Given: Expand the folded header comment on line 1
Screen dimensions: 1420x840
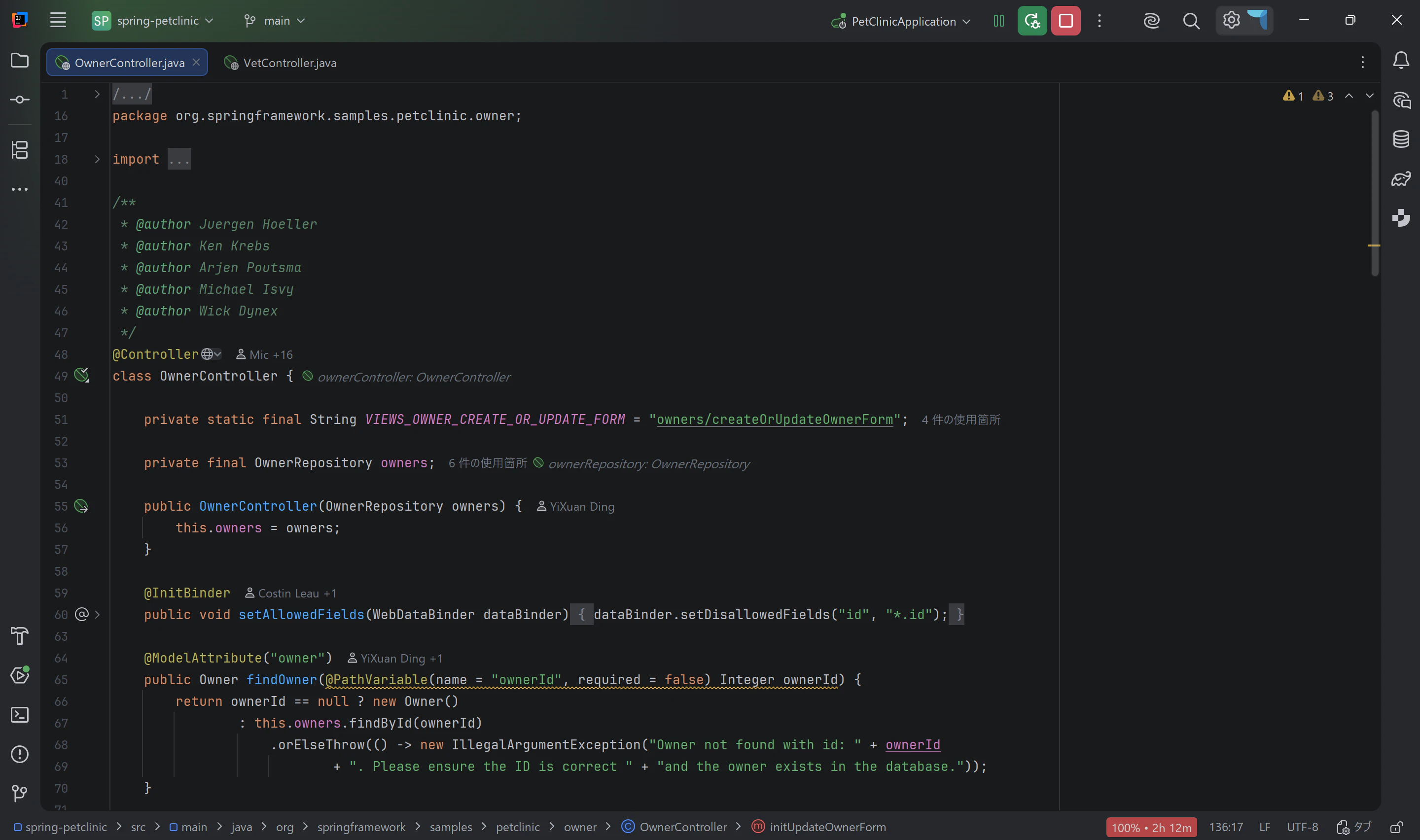Looking at the screenshot, I should [x=132, y=95].
